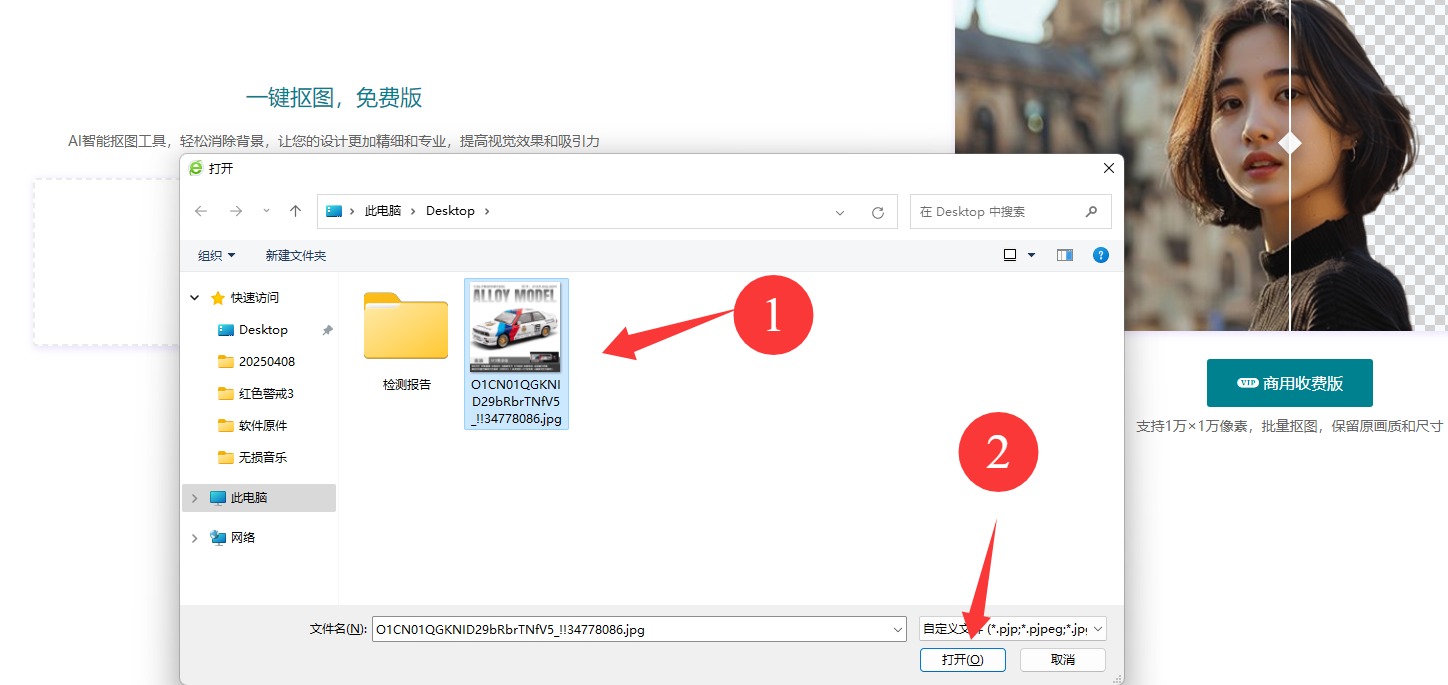1448x685 pixels.
Task: Refresh the Desktop folder listing
Action: [878, 212]
